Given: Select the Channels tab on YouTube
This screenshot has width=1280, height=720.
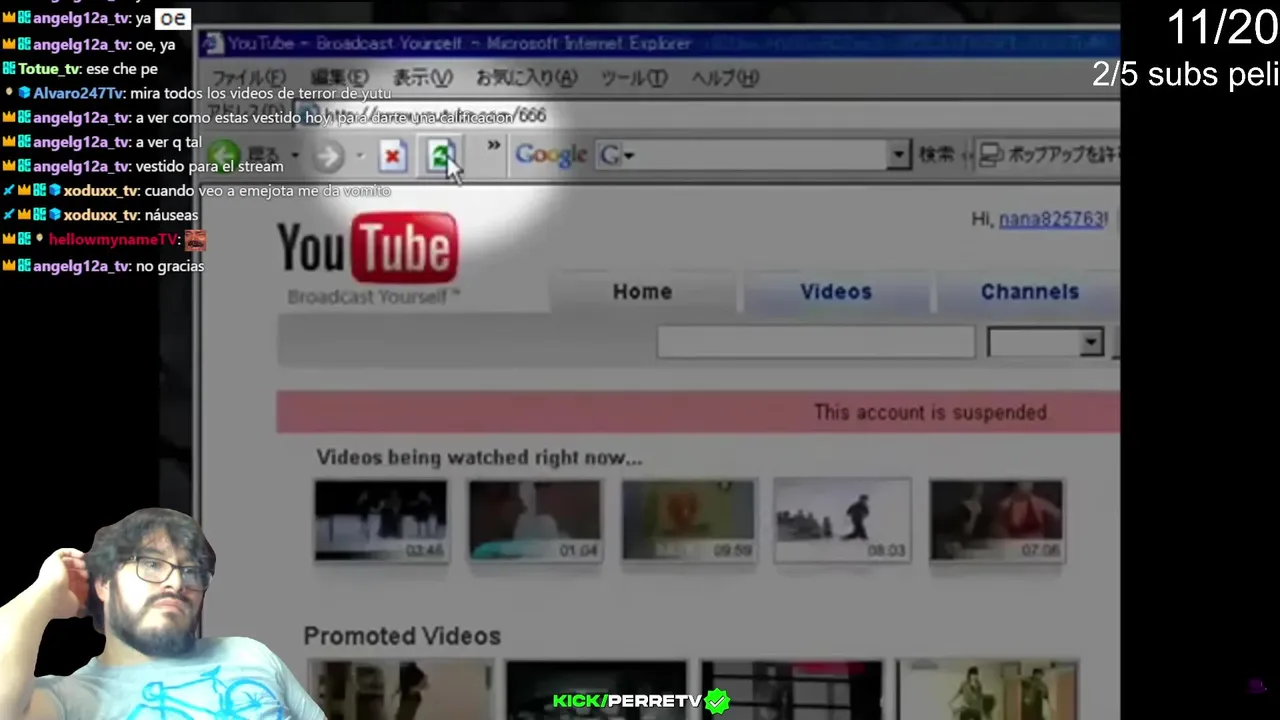Looking at the screenshot, I should pyautogui.click(x=1029, y=292).
